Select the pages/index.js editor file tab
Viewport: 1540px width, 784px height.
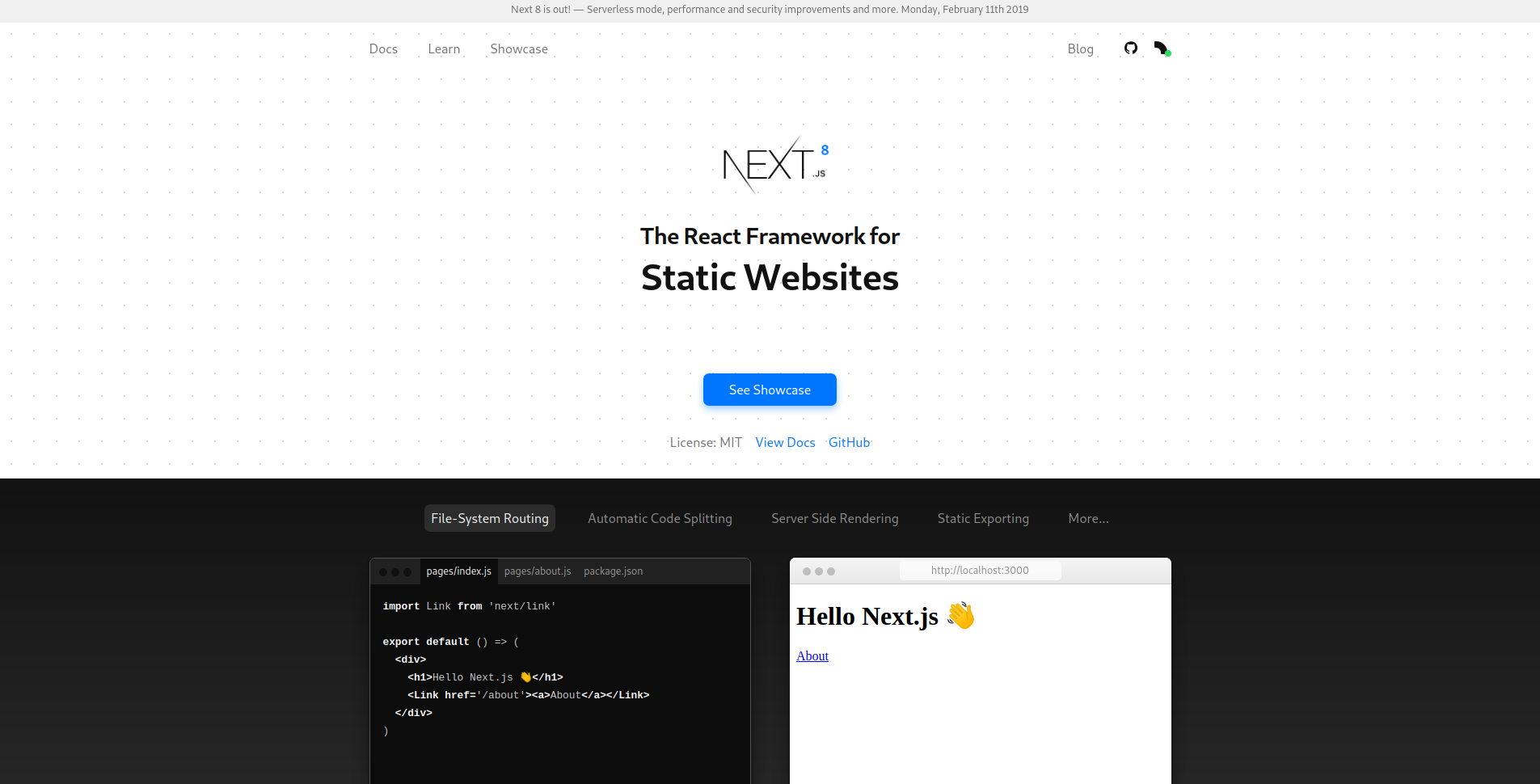click(x=458, y=571)
